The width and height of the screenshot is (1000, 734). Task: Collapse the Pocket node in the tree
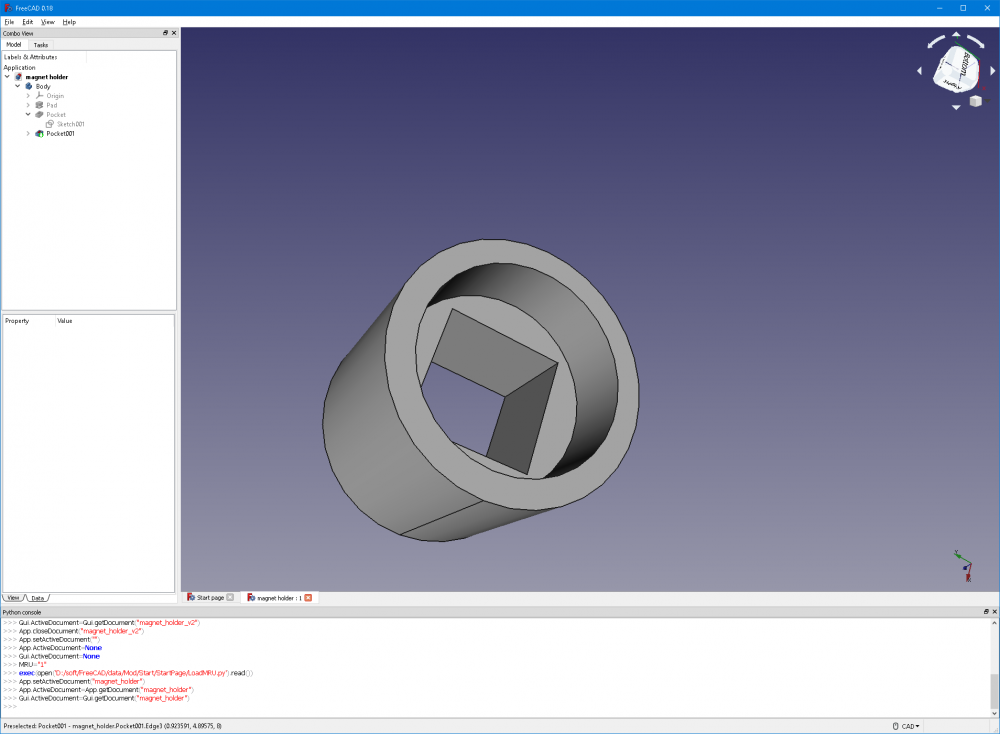click(28, 114)
